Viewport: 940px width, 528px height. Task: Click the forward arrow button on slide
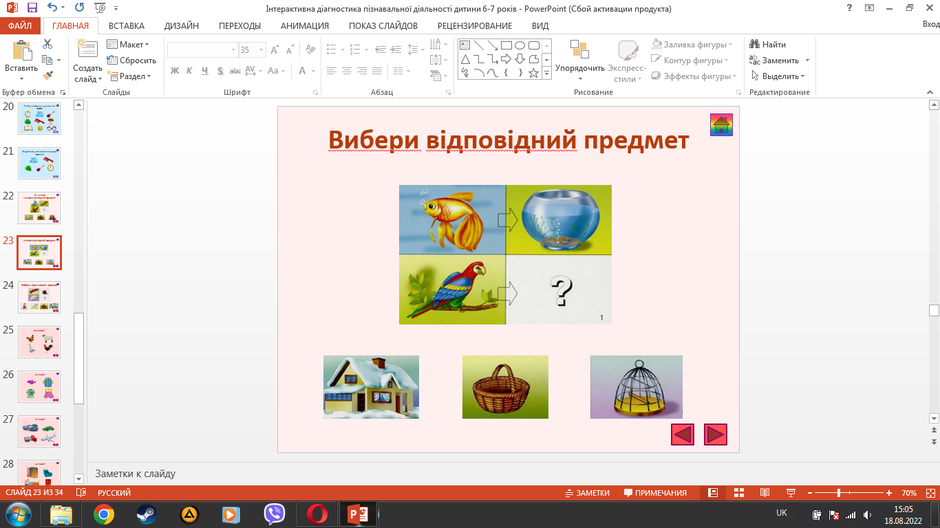pos(715,435)
